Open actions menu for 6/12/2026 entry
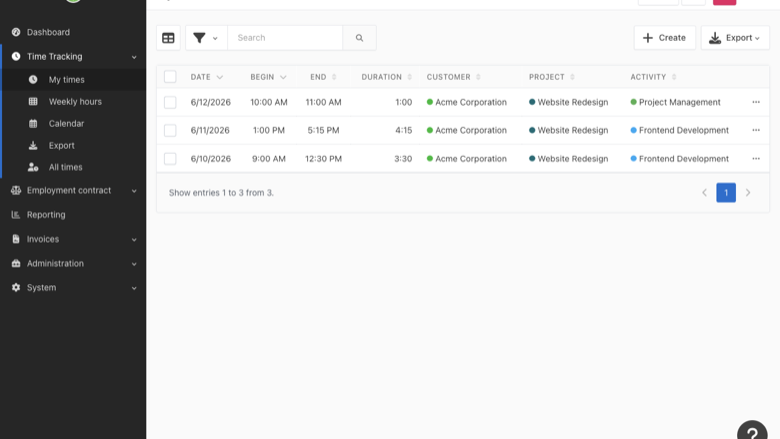The image size is (780, 439). pos(756,102)
